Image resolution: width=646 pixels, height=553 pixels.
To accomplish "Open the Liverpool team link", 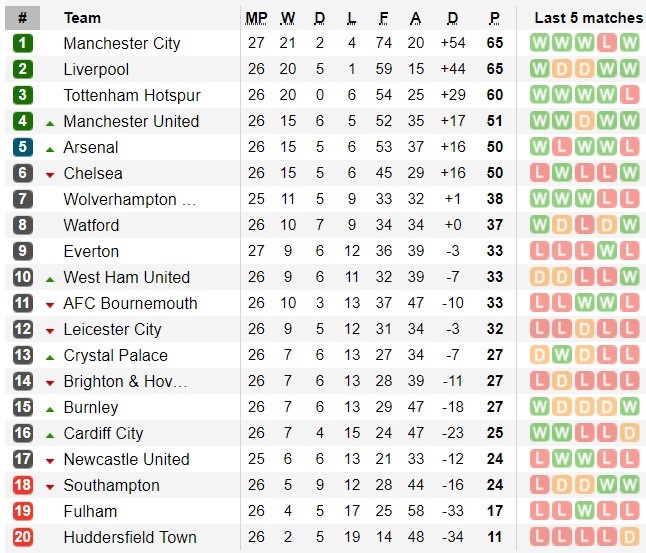I will click(96, 69).
